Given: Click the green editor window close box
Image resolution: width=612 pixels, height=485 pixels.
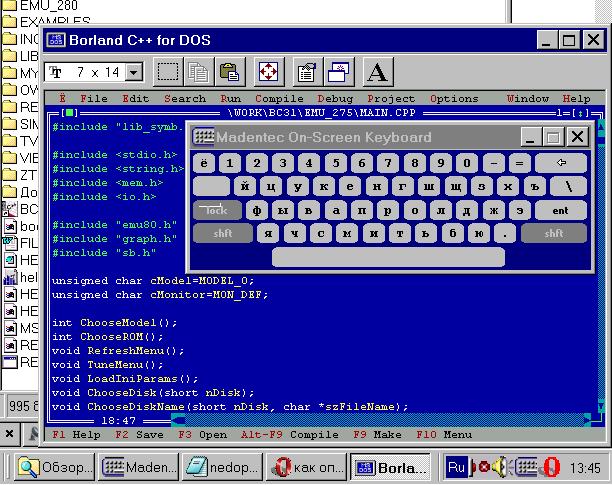Looking at the screenshot, I should 69,113.
